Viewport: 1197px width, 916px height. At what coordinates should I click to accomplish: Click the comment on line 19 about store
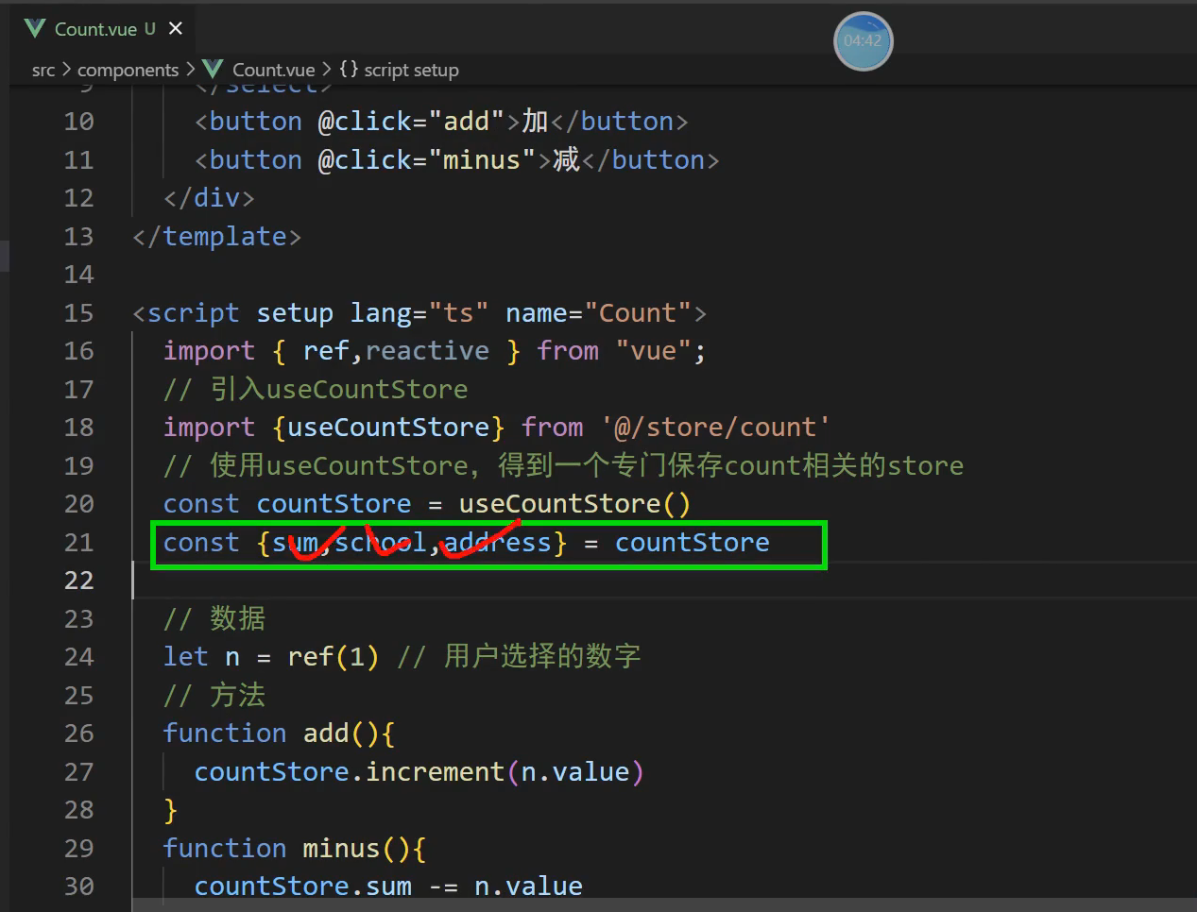pyautogui.click(x=563, y=466)
